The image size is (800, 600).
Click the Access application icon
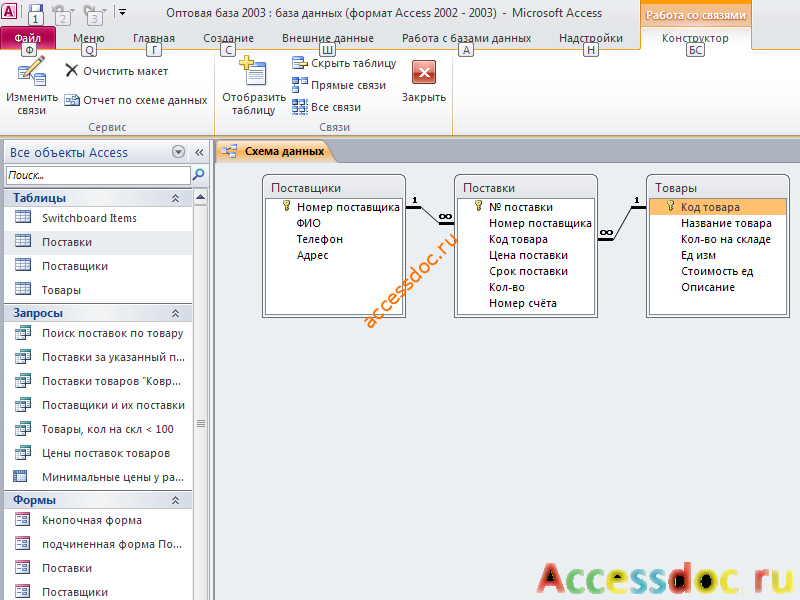[x=9, y=11]
